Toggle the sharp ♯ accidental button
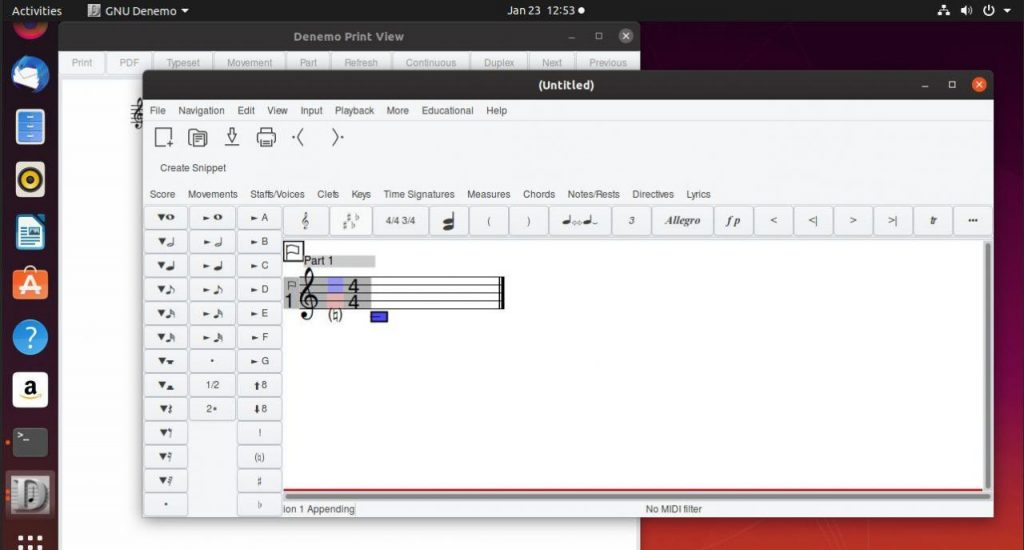 [259, 481]
